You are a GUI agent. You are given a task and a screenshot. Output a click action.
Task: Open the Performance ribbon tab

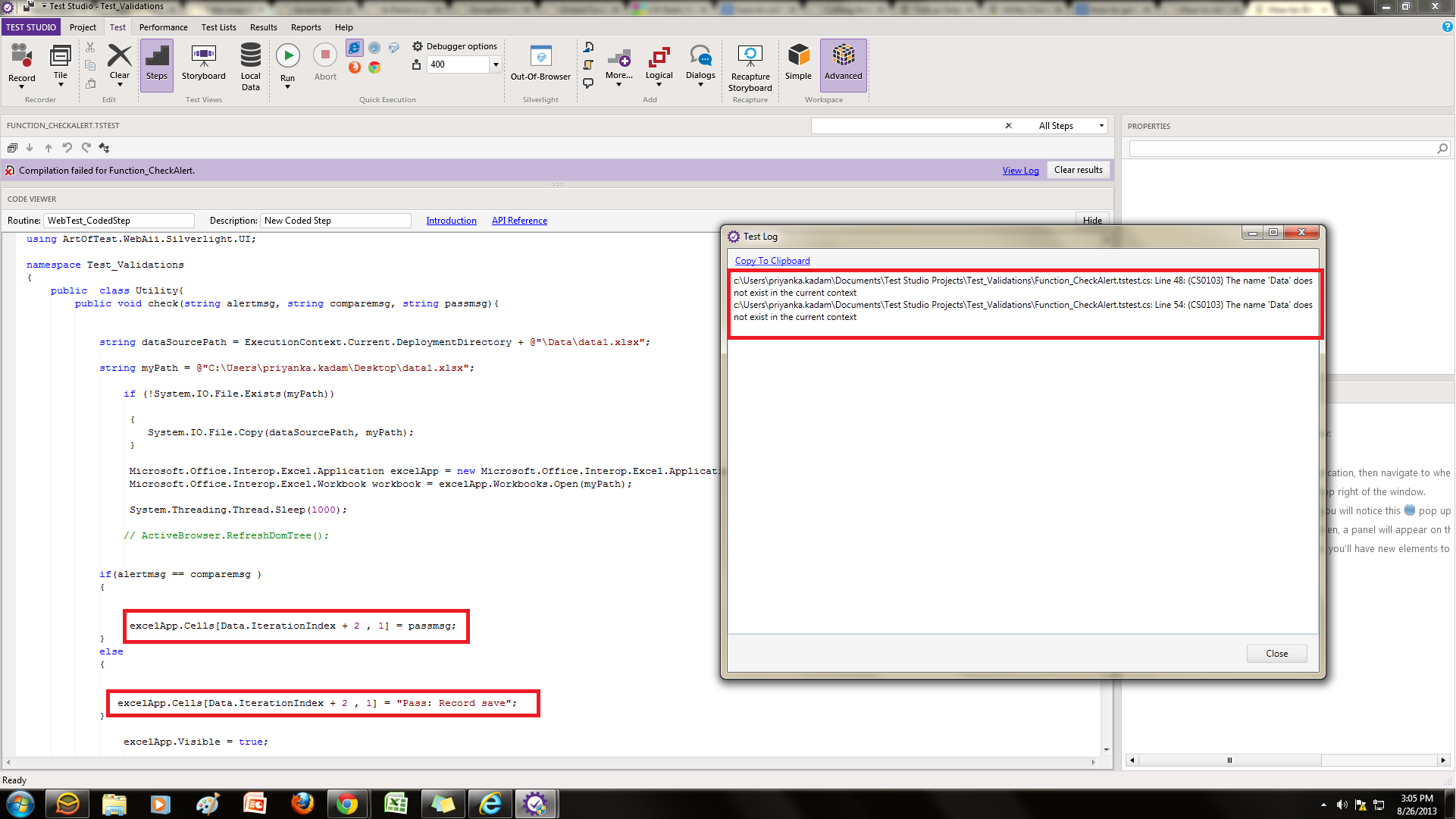pyautogui.click(x=163, y=27)
